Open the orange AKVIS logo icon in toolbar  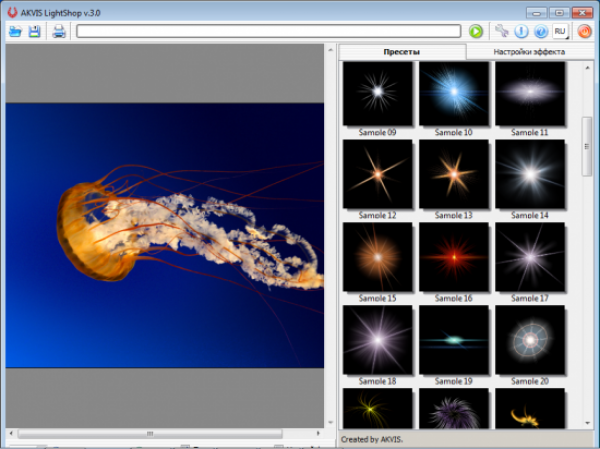point(585,32)
